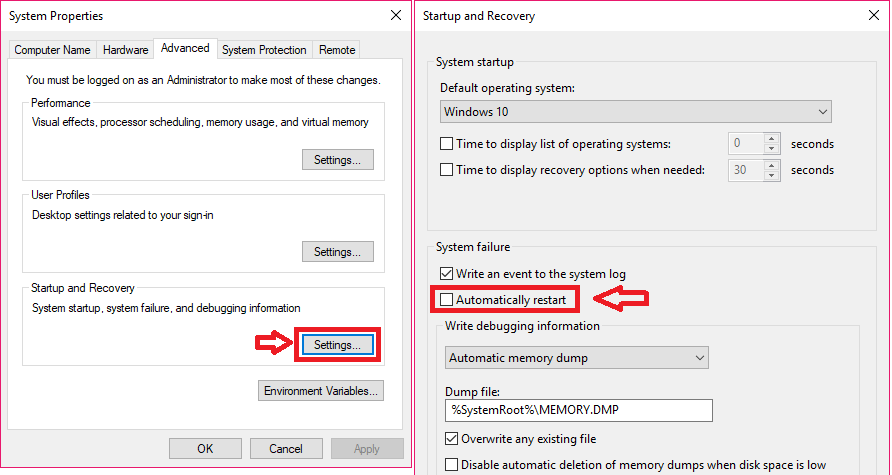Go to the Remote tab
Viewport: 892px width, 475px height.
337,50
